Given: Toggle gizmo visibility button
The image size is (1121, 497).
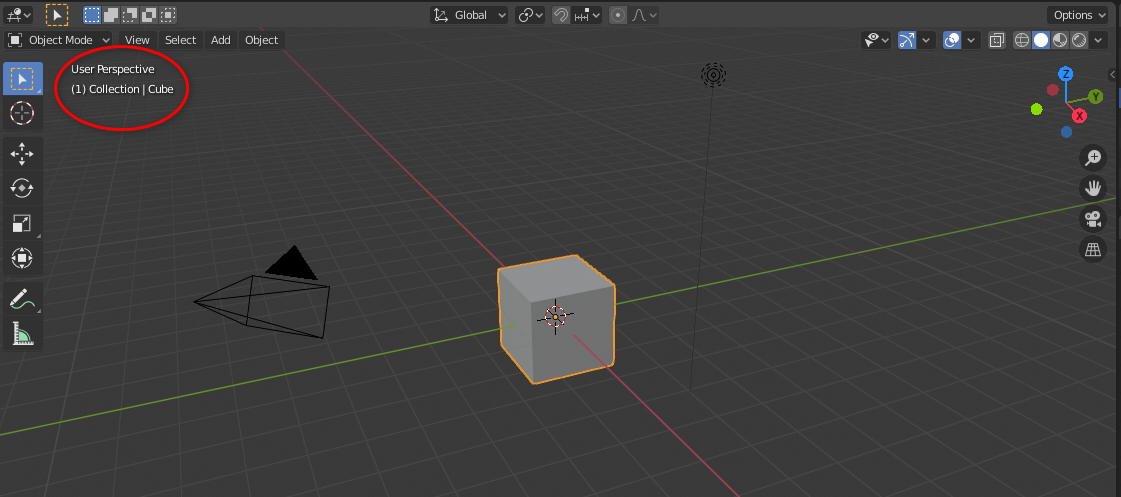Looking at the screenshot, I should (907, 40).
